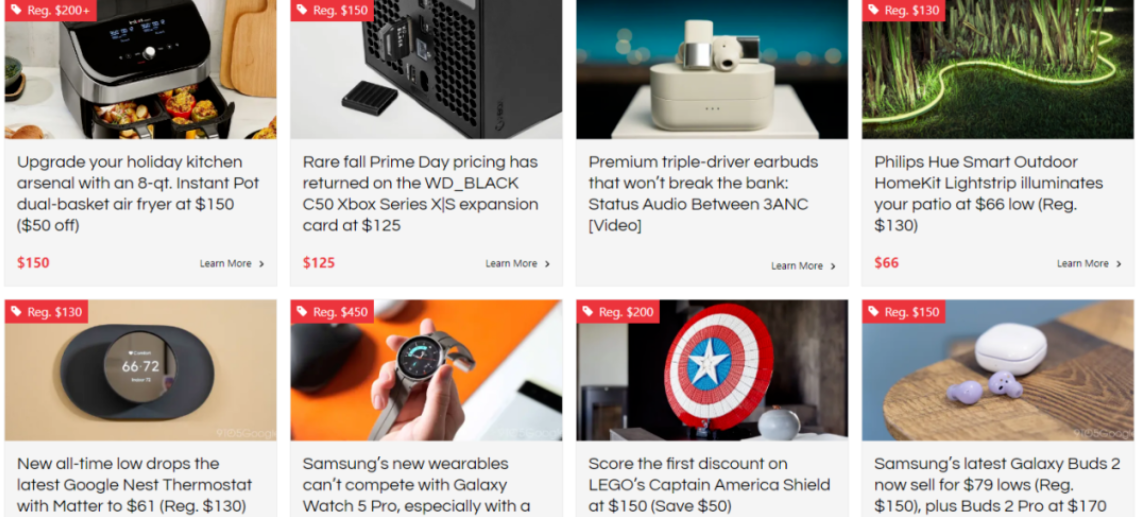
Task: Open the Premium triple-driver earbuds article title
Action: click(703, 194)
